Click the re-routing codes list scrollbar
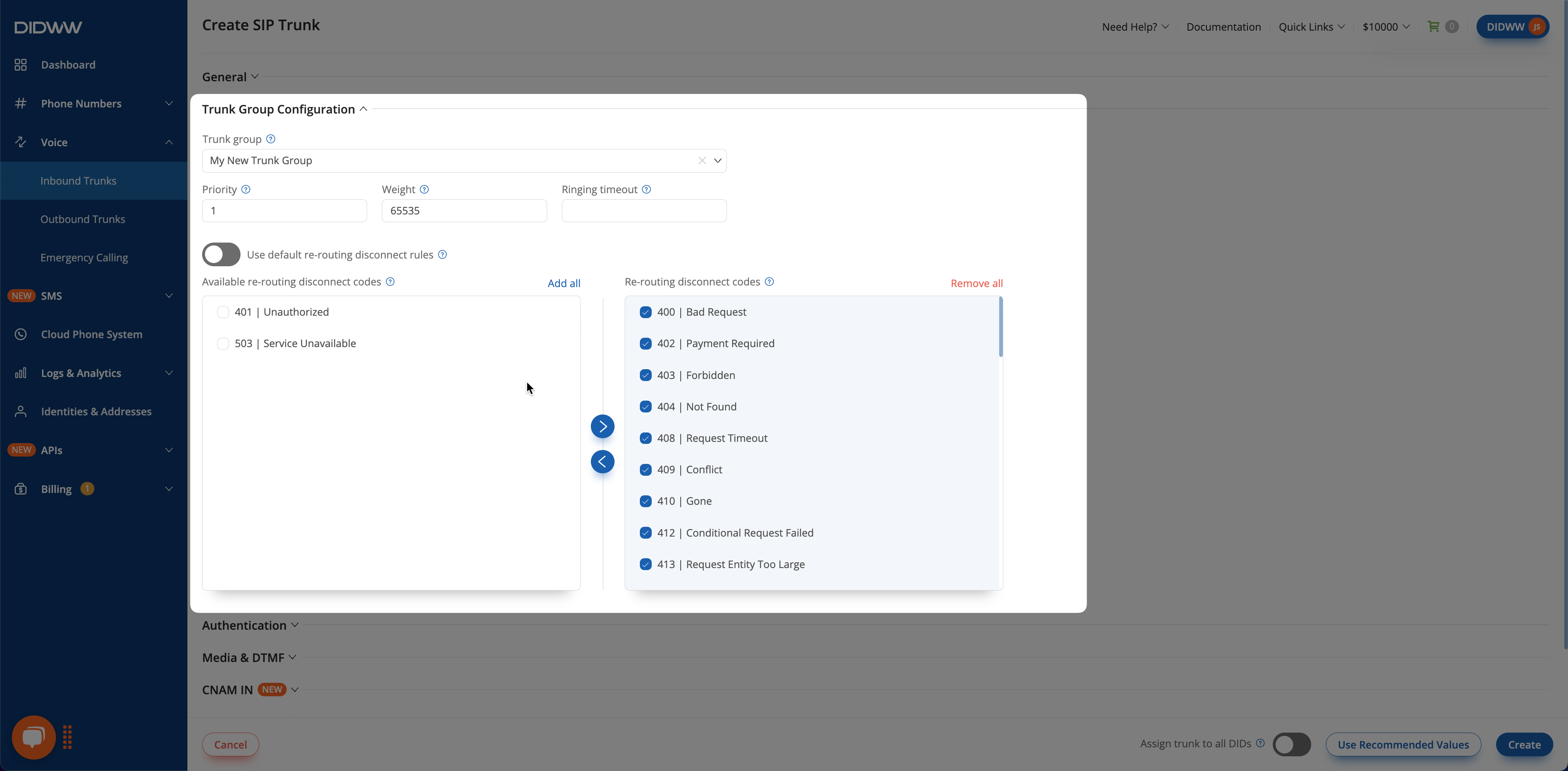 pos(1001,327)
